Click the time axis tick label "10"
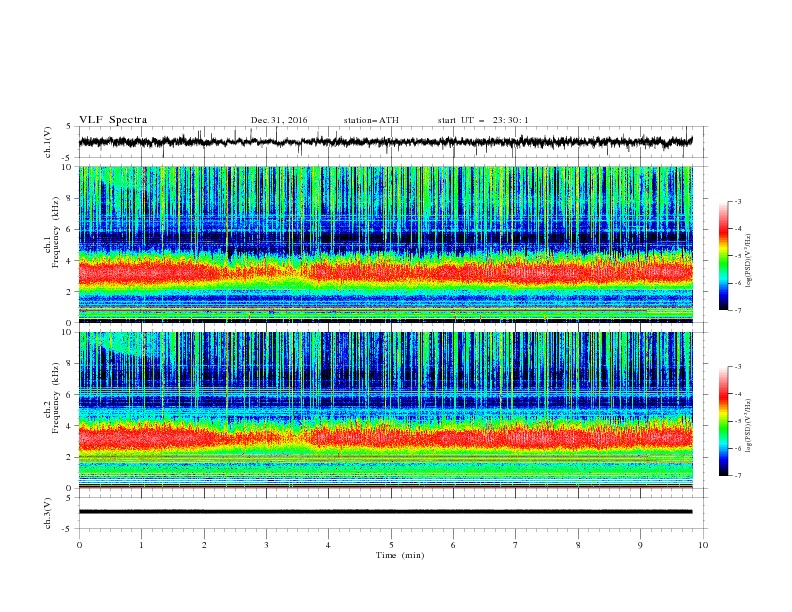 [703, 545]
